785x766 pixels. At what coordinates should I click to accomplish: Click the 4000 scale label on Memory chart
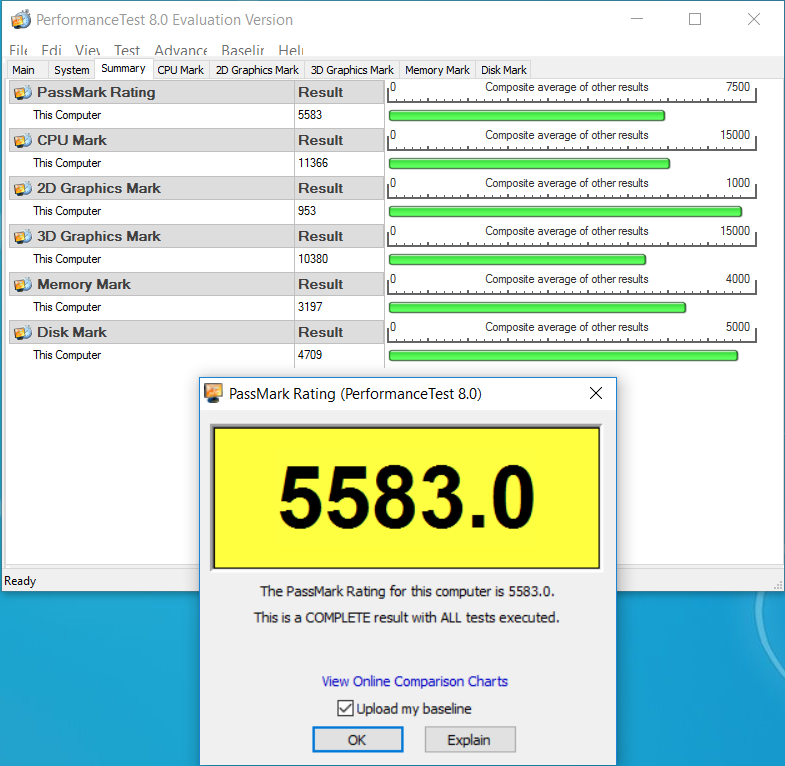pos(738,279)
